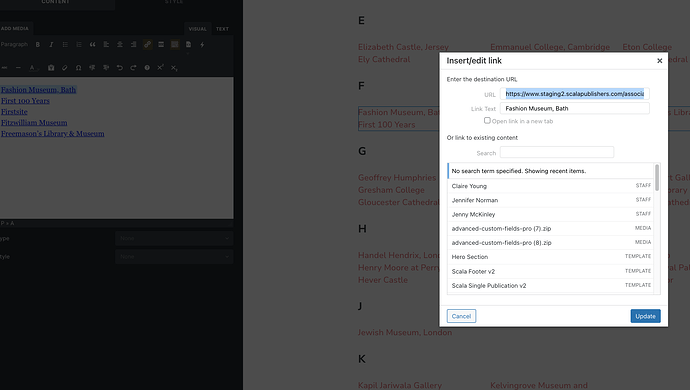Click the Link Text input field

[575, 108]
